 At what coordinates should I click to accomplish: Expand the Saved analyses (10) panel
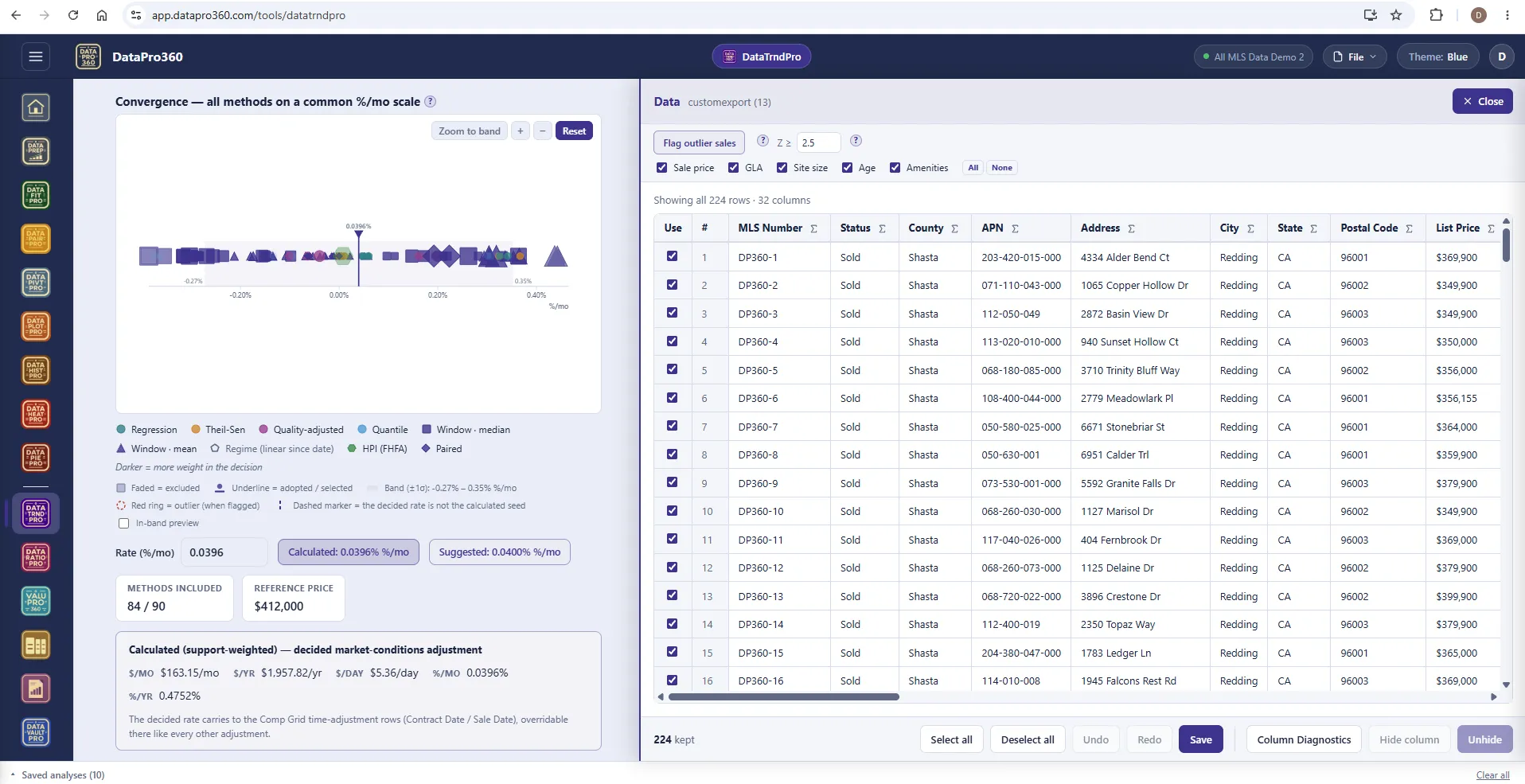pyautogui.click(x=57, y=774)
